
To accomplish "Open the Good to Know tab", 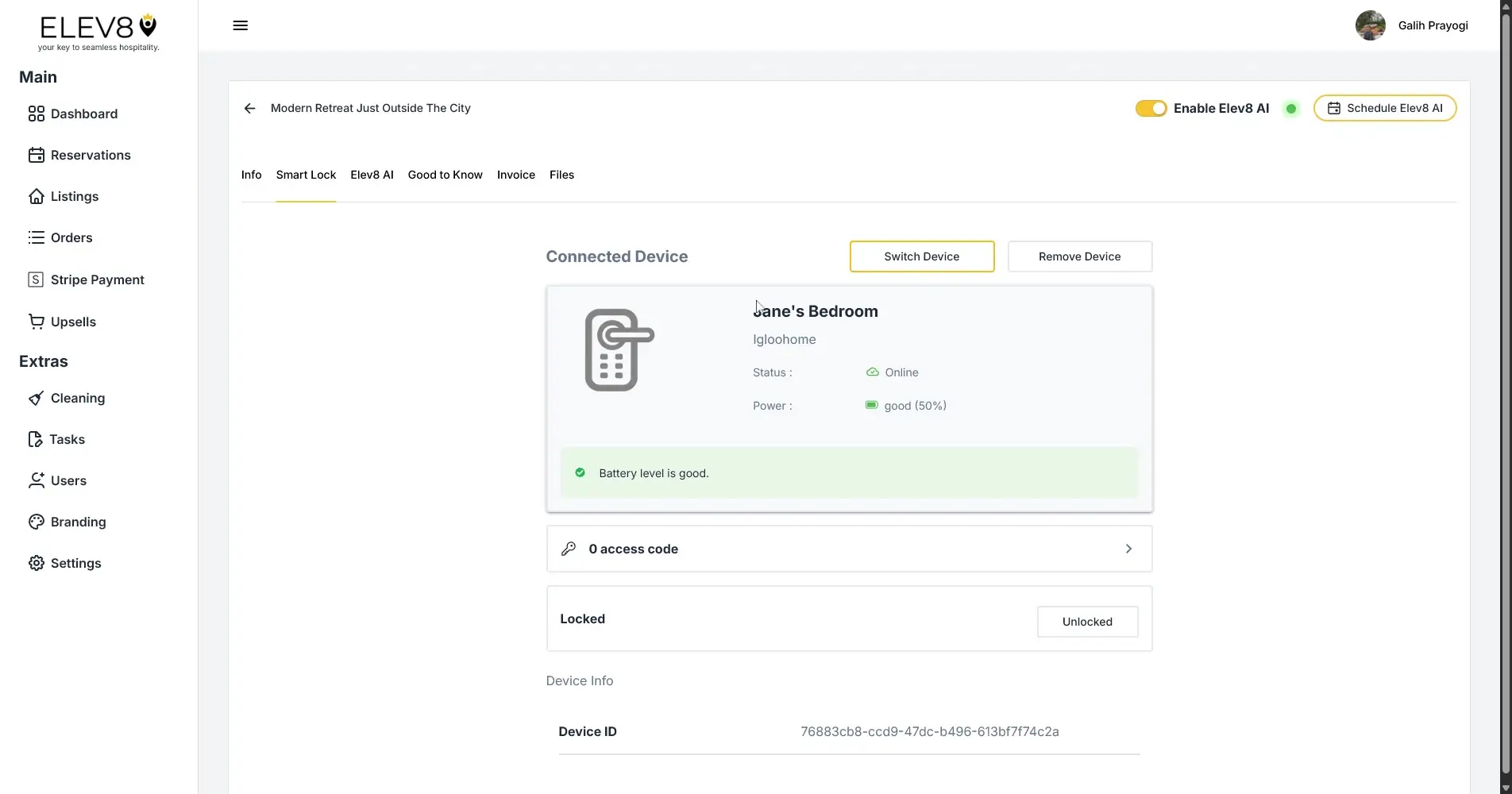I will [x=445, y=175].
